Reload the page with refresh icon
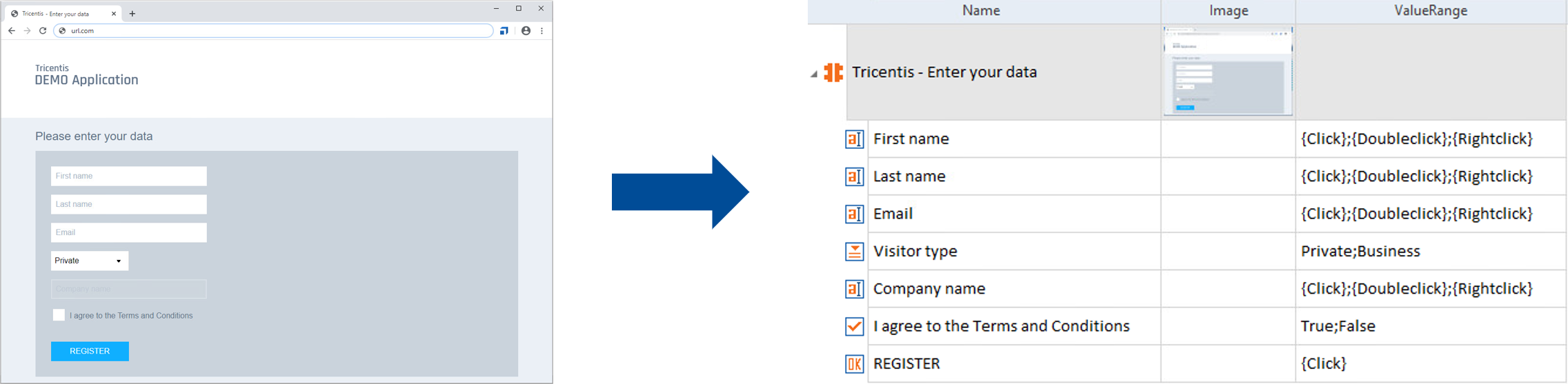This screenshot has width=1568, height=384. (43, 31)
